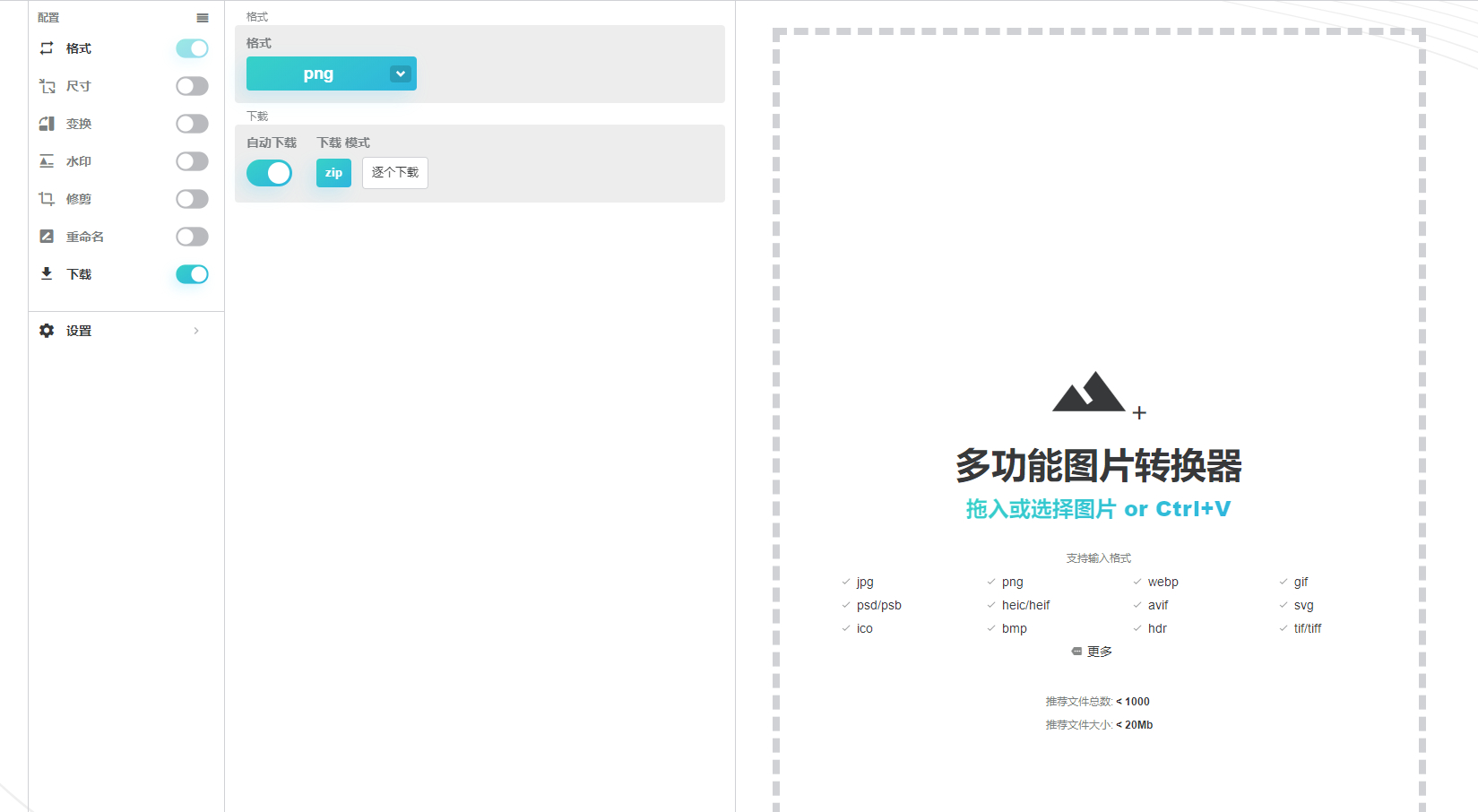Toggle the 自动下载 switch

coord(269,173)
